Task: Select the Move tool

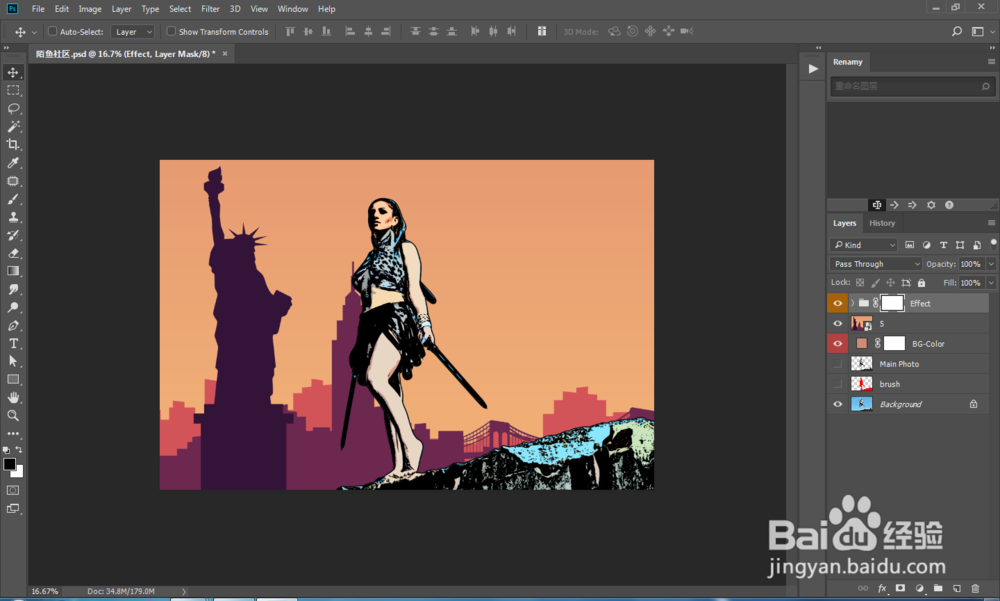Action: point(13,72)
